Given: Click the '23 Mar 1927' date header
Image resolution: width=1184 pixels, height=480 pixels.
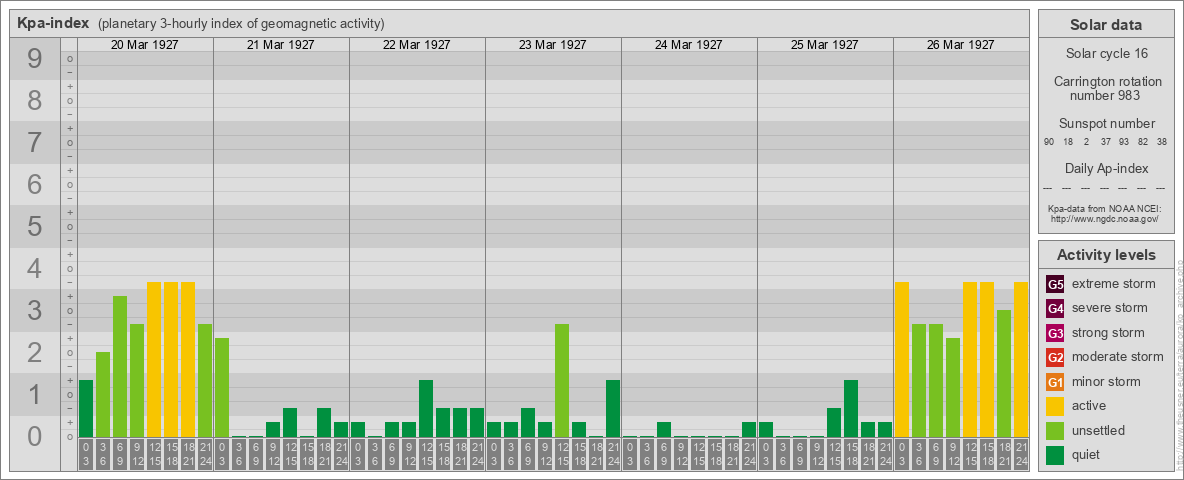Looking at the screenshot, I should 553,45.
